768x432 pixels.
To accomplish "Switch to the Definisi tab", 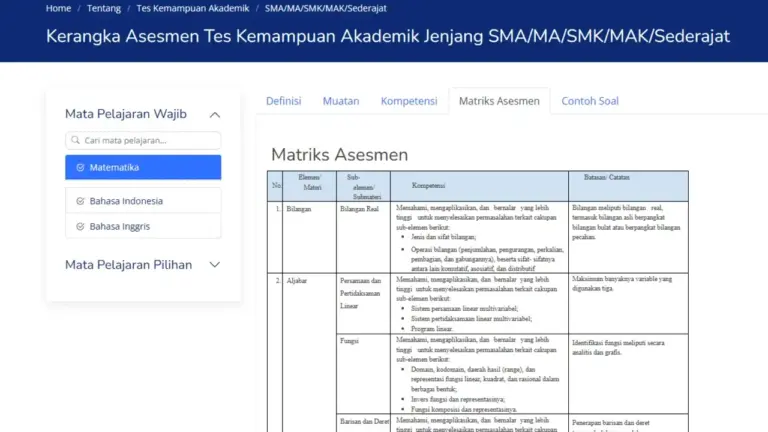I will point(284,101).
